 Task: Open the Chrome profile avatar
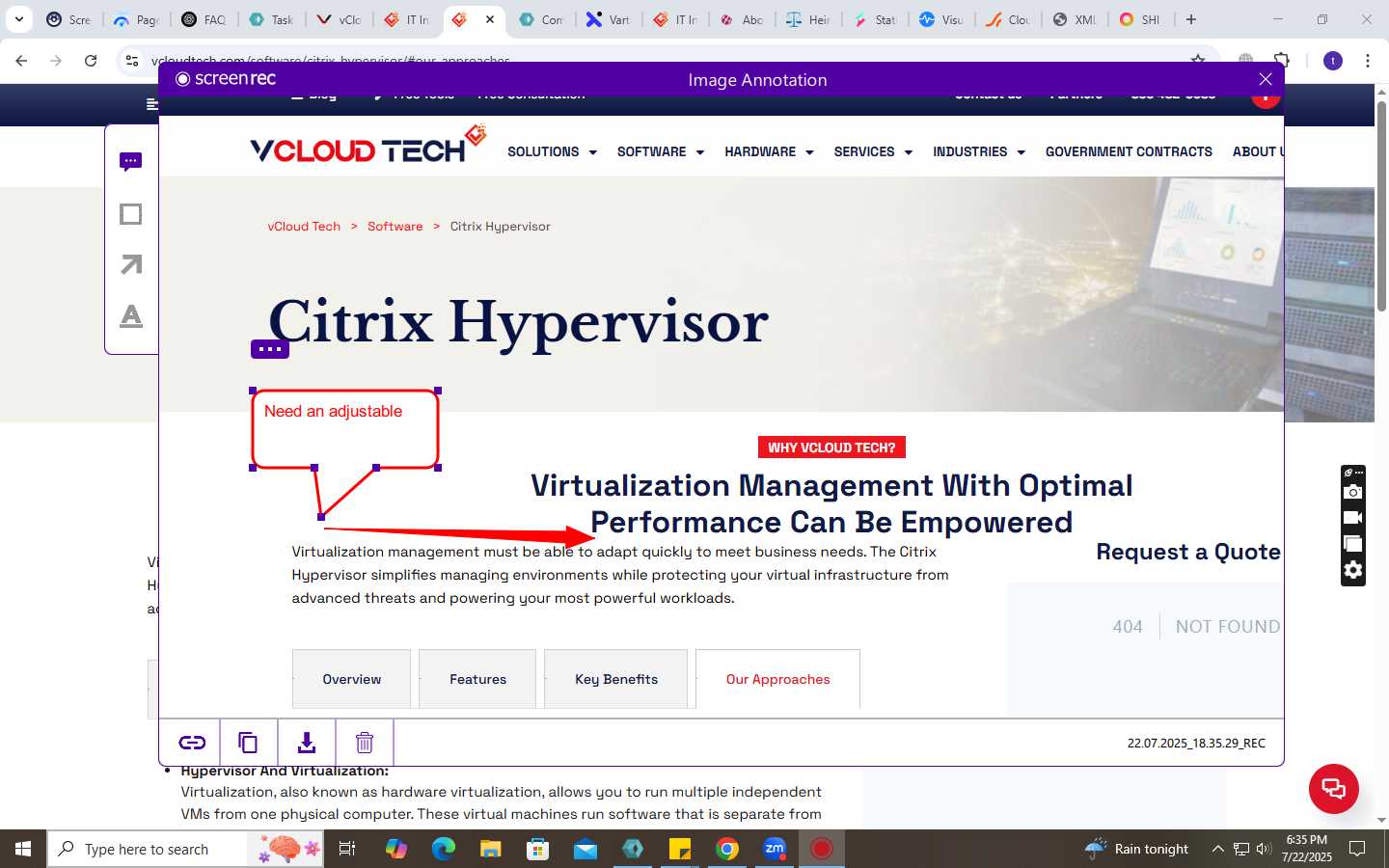click(1333, 61)
